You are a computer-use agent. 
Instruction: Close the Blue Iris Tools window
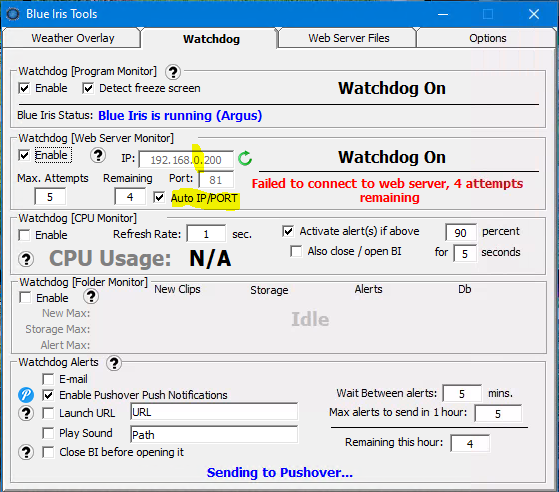pos(534,14)
